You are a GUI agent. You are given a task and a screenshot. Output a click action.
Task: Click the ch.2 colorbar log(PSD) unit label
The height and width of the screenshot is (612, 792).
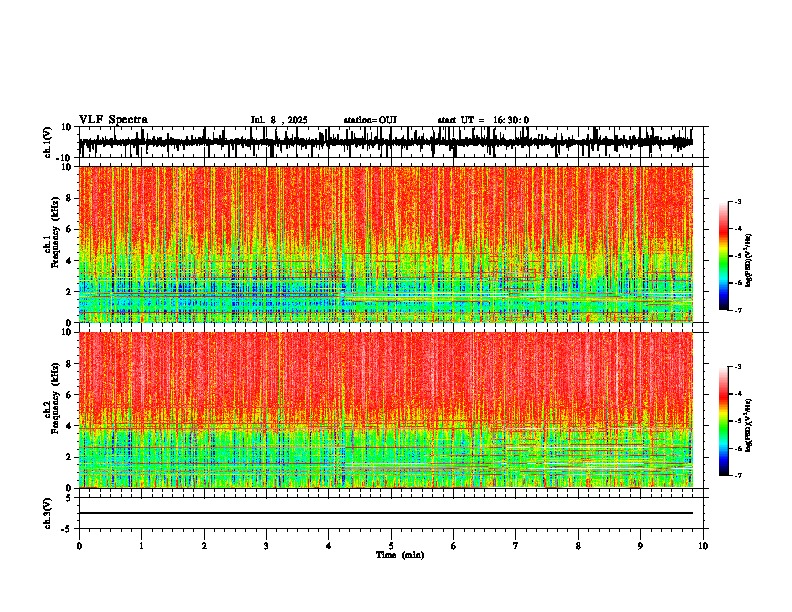pyautogui.click(x=749, y=425)
